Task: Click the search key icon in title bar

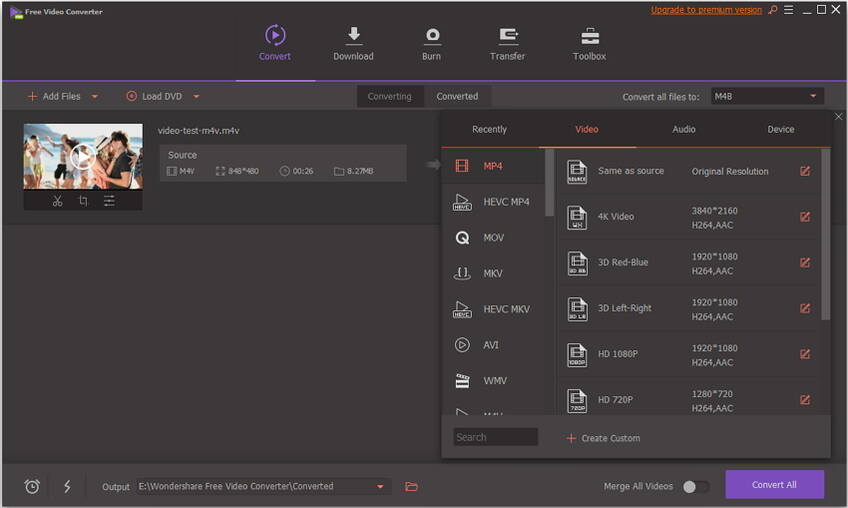Action: (x=773, y=10)
